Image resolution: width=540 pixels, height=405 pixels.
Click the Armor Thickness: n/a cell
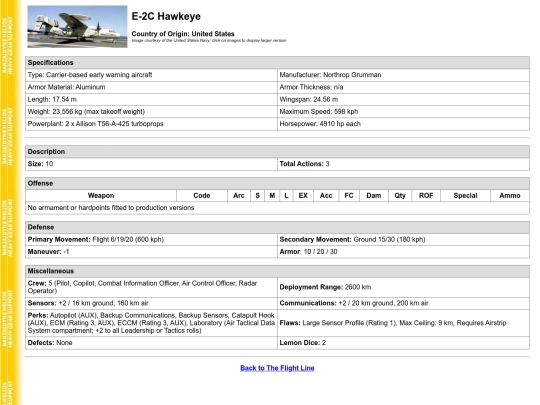click(x=403, y=87)
